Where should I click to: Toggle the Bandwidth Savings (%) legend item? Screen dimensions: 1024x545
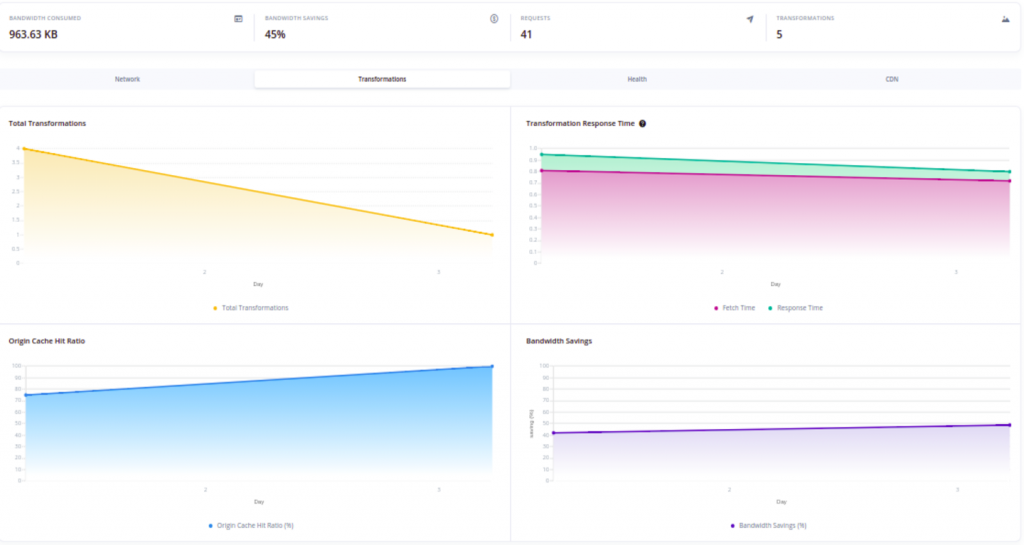pyautogui.click(x=772, y=525)
